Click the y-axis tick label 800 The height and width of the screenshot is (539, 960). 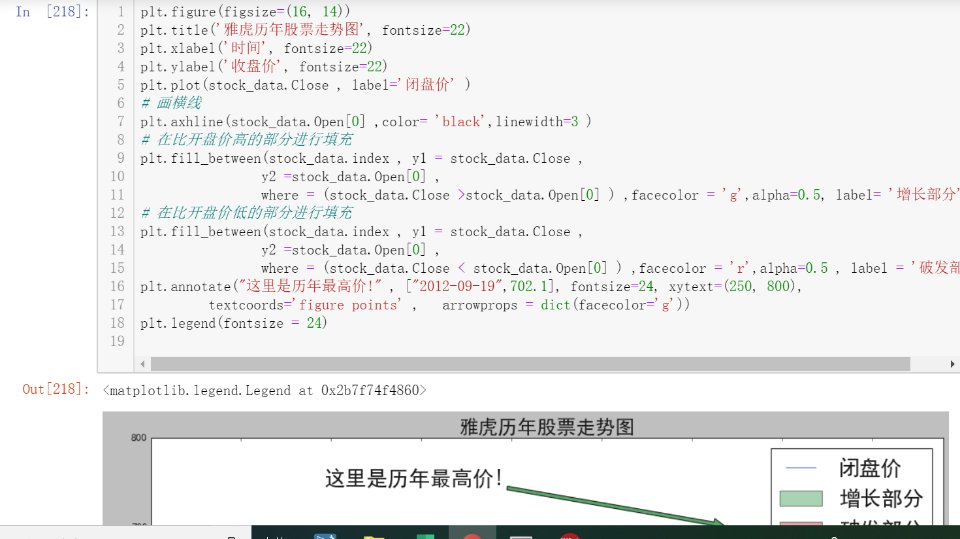pyautogui.click(x=138, y=437)
